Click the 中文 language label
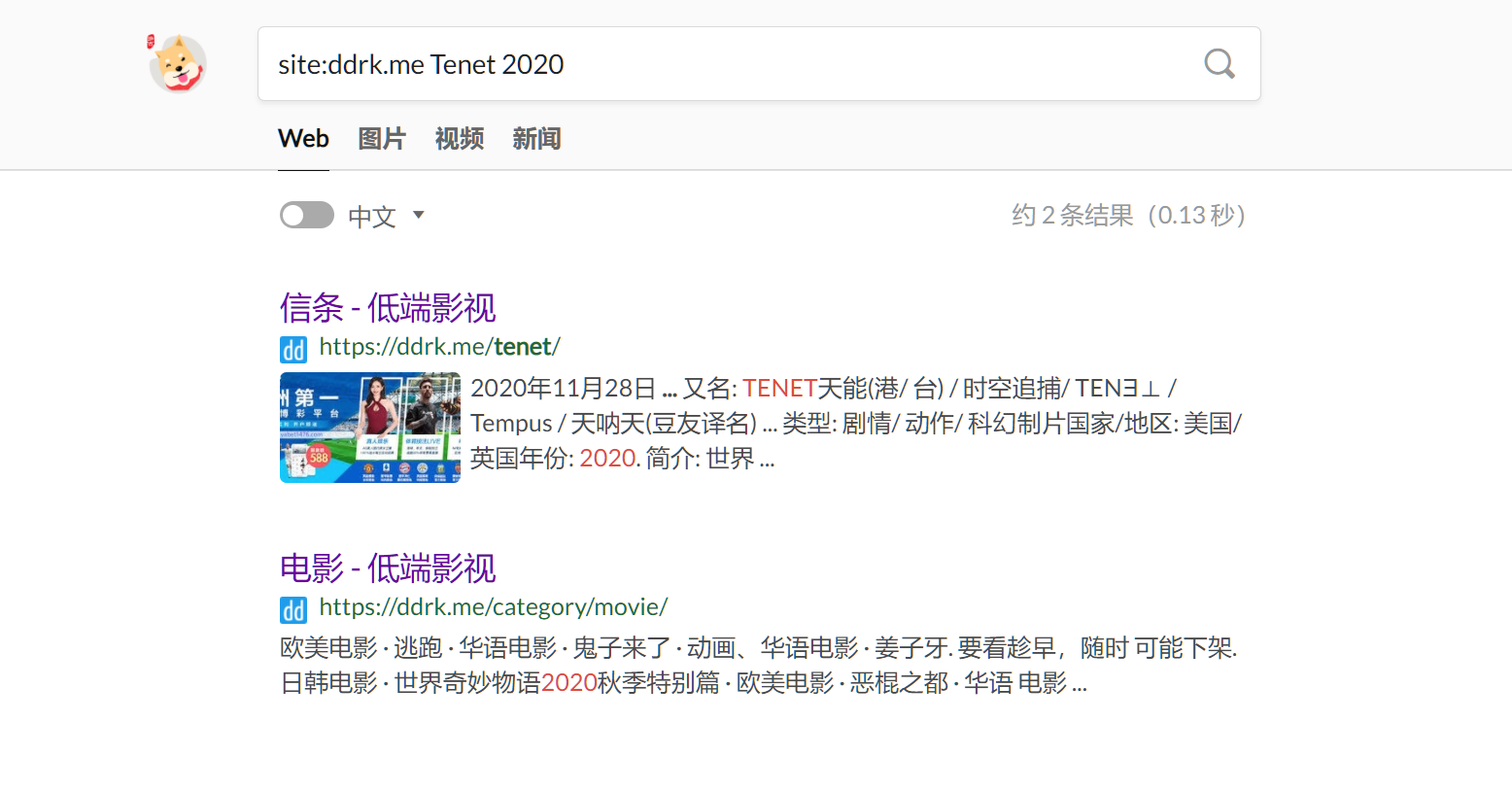 pos(372,216)
